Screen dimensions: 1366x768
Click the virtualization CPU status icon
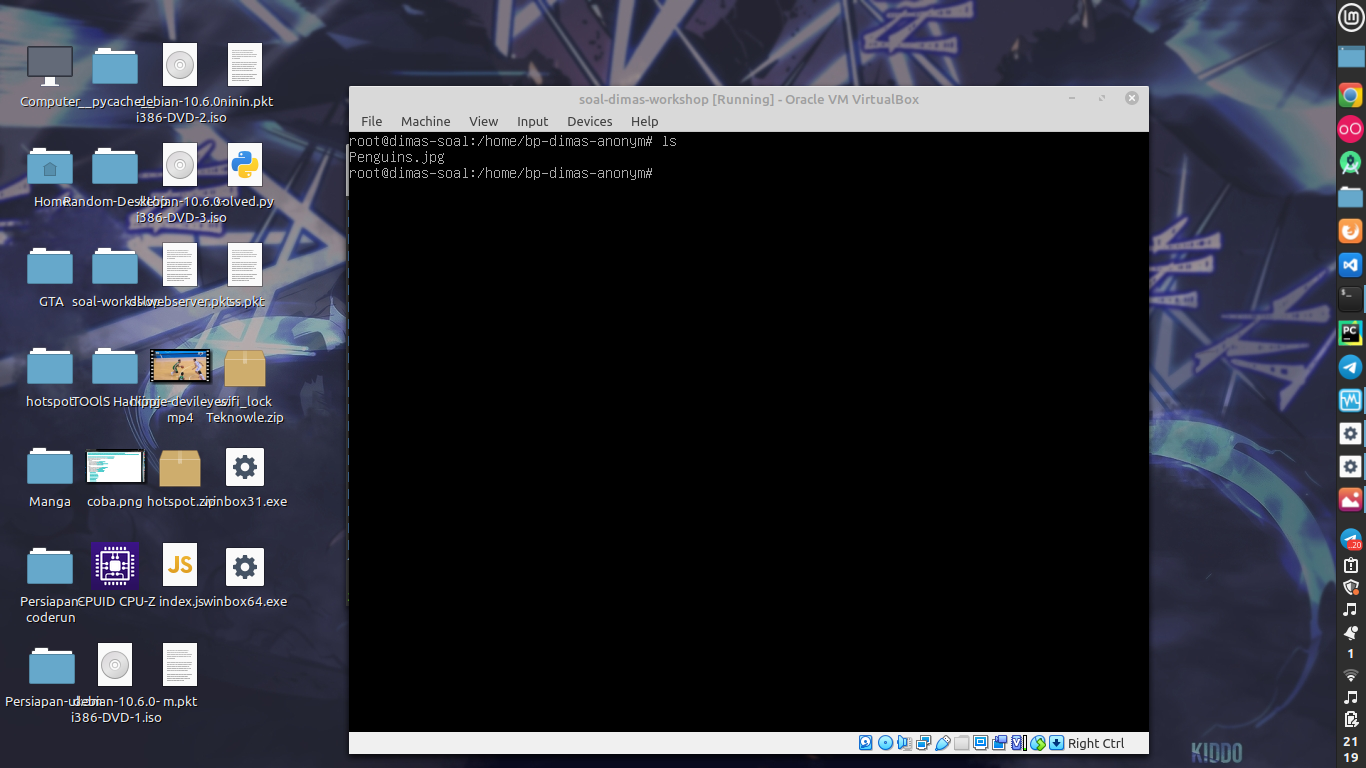[1018, 743]
